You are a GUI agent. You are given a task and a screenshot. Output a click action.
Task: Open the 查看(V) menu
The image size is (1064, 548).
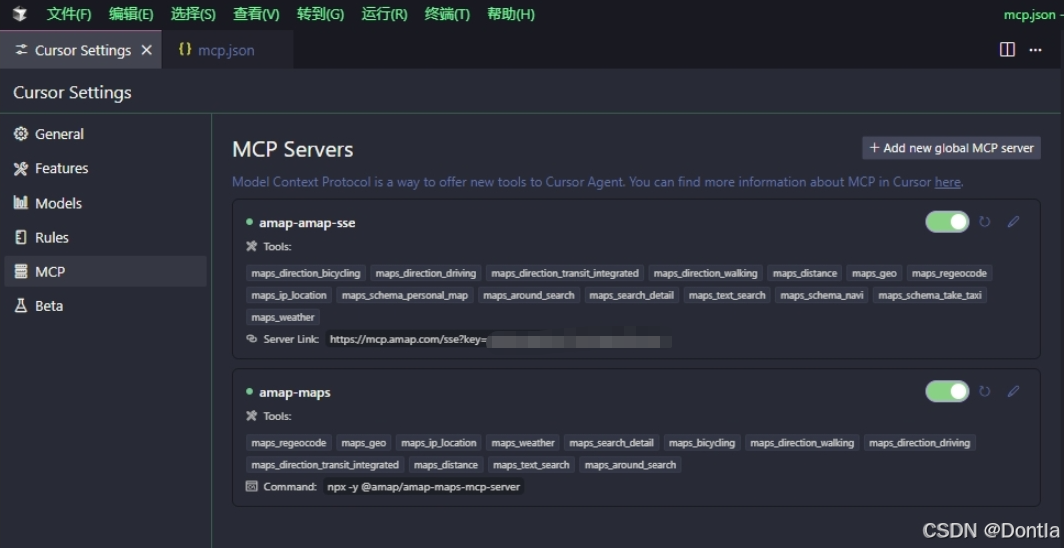click(256, 14)
